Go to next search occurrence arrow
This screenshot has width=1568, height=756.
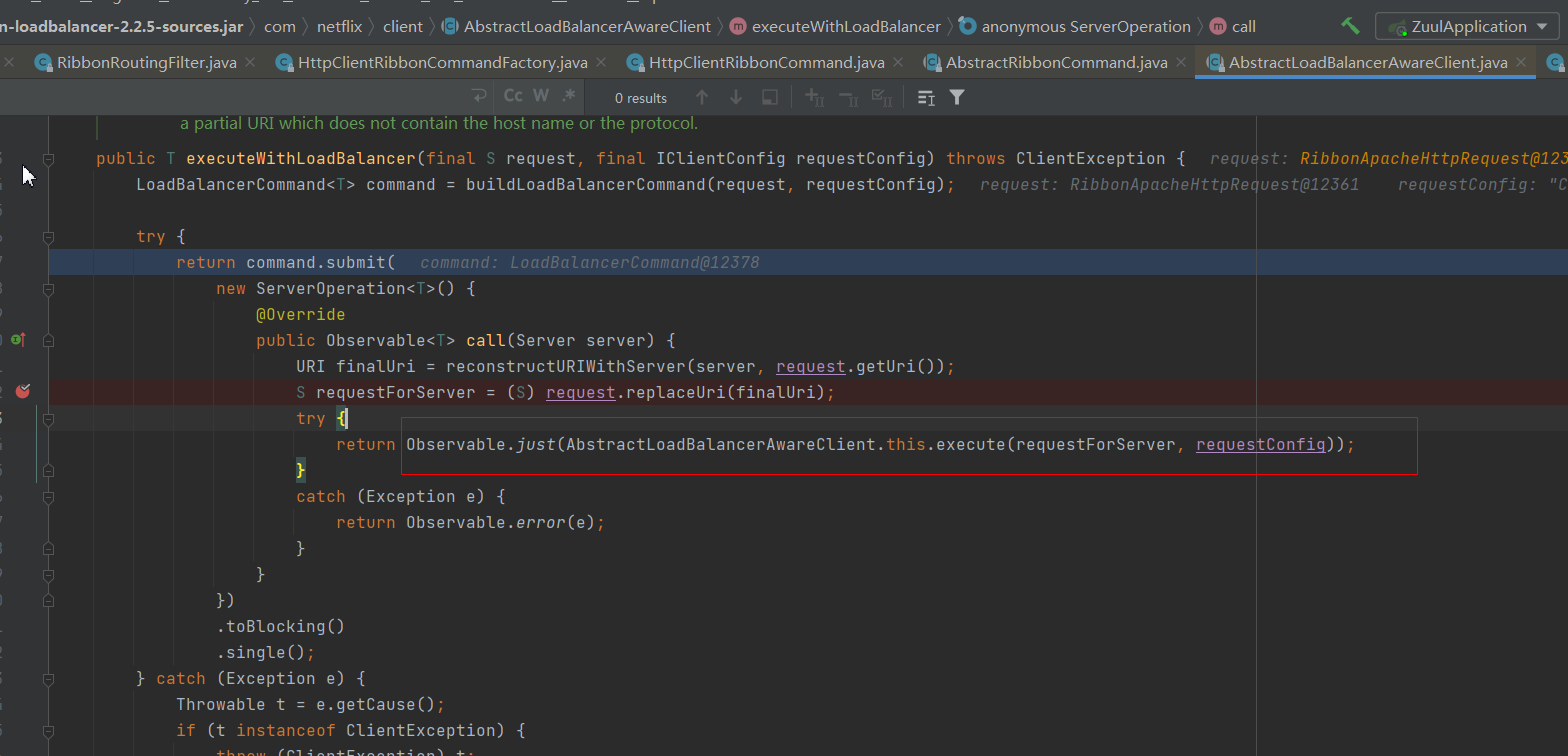736,97
